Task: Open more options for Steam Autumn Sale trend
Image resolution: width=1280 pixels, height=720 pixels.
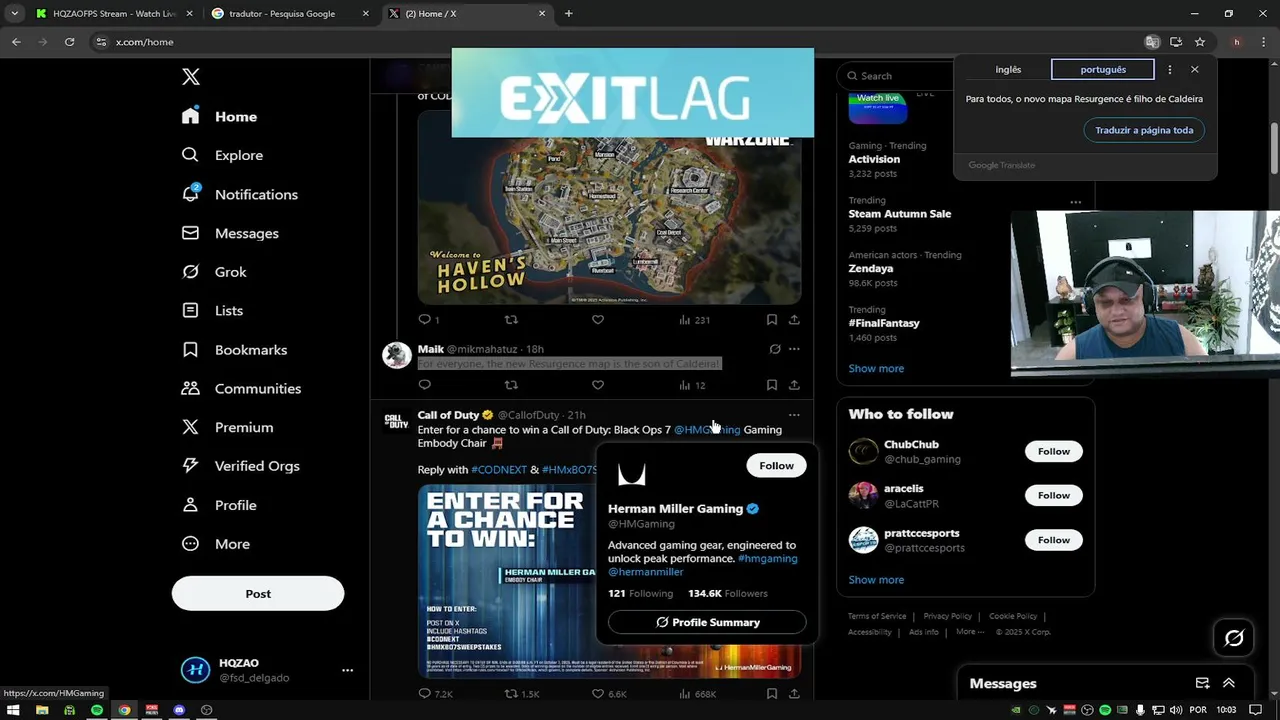Action: pyautogui.click(x=1075, y=202)
